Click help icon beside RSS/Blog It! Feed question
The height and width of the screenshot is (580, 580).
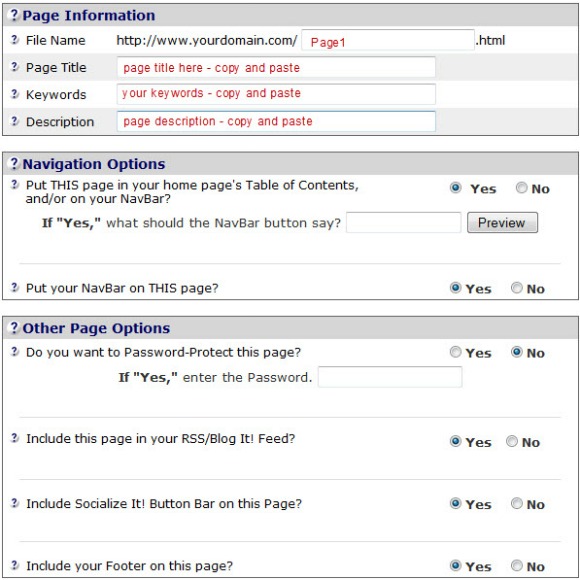click(14, 438)
